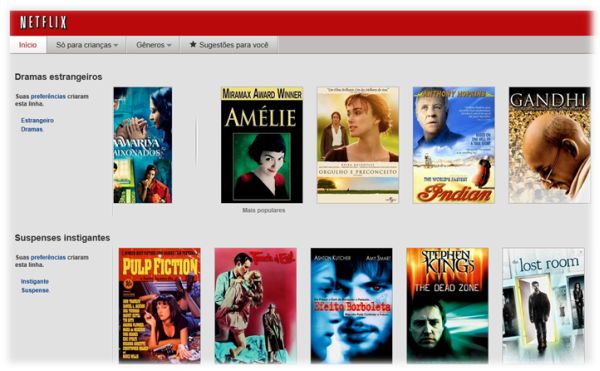The image size is (600, 371).
Task: Select the Pulp Fiction poster
Action: [x=160, y=306]
